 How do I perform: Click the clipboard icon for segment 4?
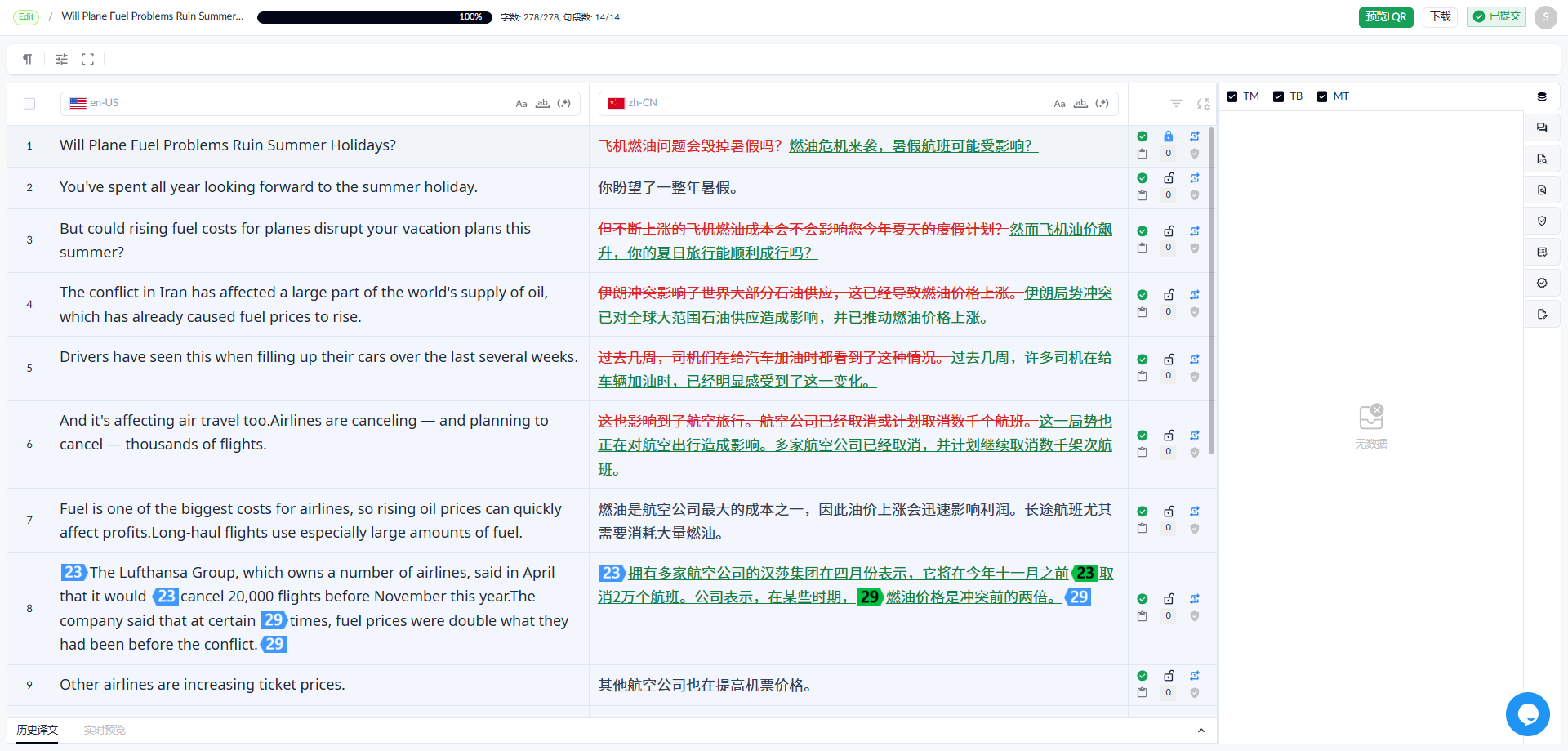pyautogui.click(x=1143, y=312)
